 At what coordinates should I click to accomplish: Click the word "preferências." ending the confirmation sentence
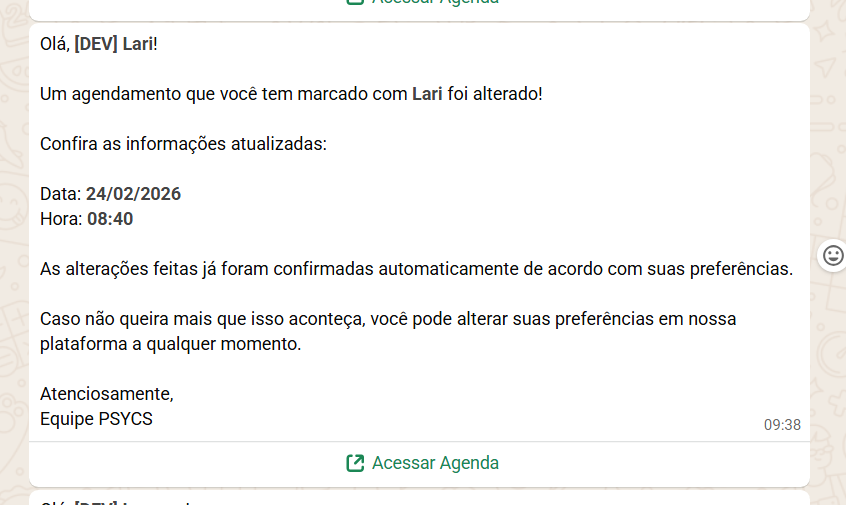(744, 269)
